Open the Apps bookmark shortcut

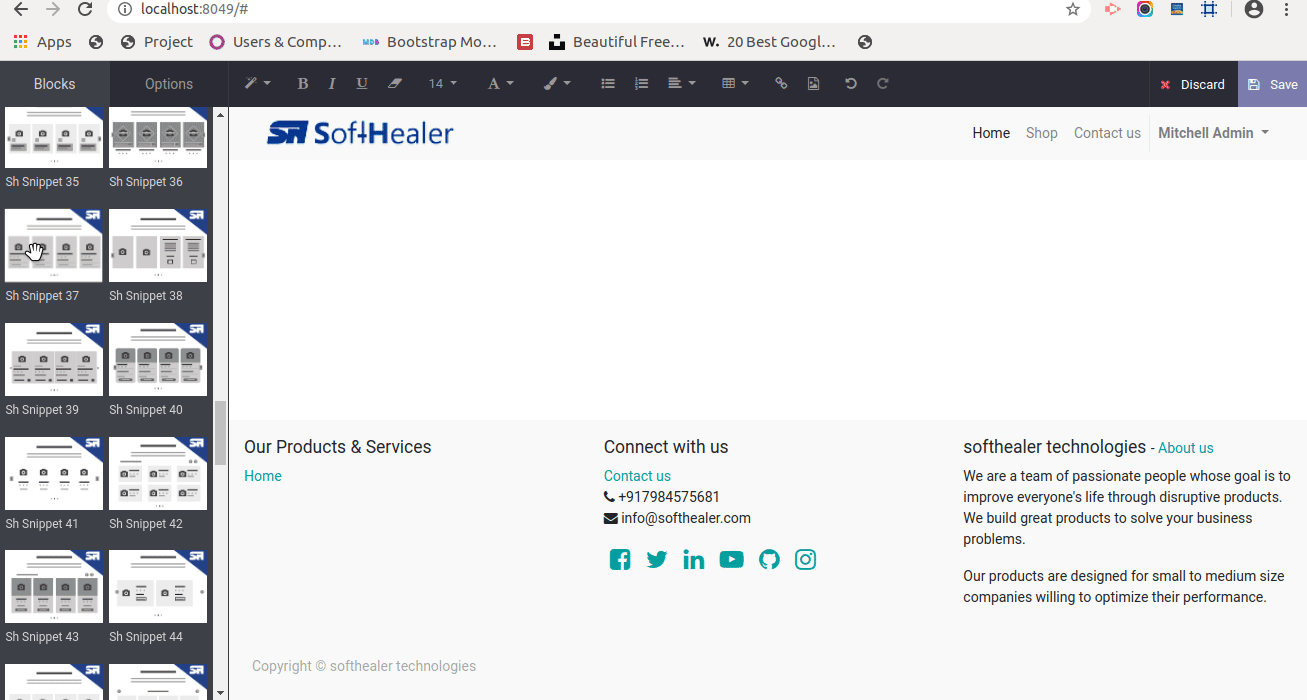coord(42,42)
